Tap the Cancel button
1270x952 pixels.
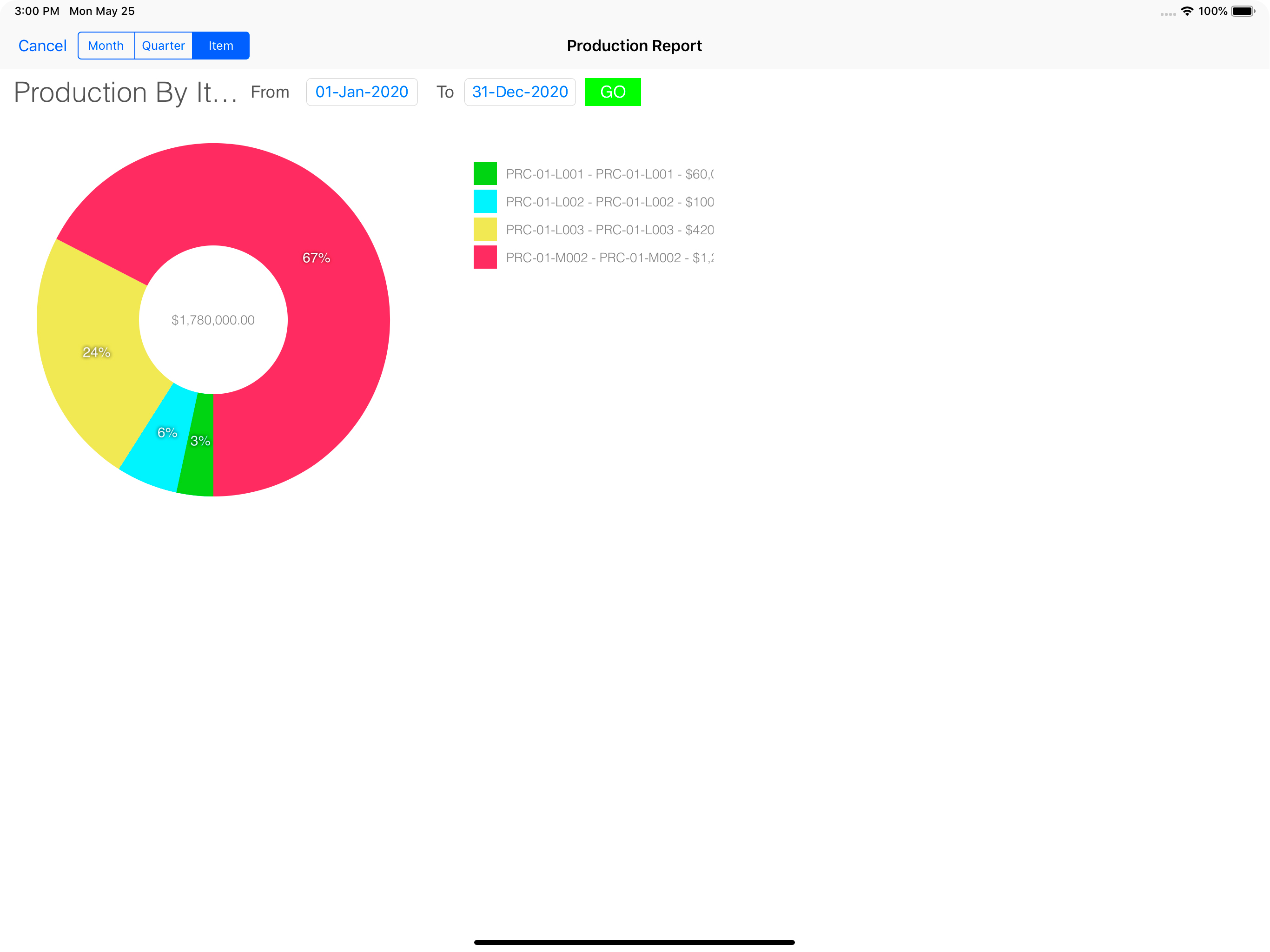(x=42, y=46)
